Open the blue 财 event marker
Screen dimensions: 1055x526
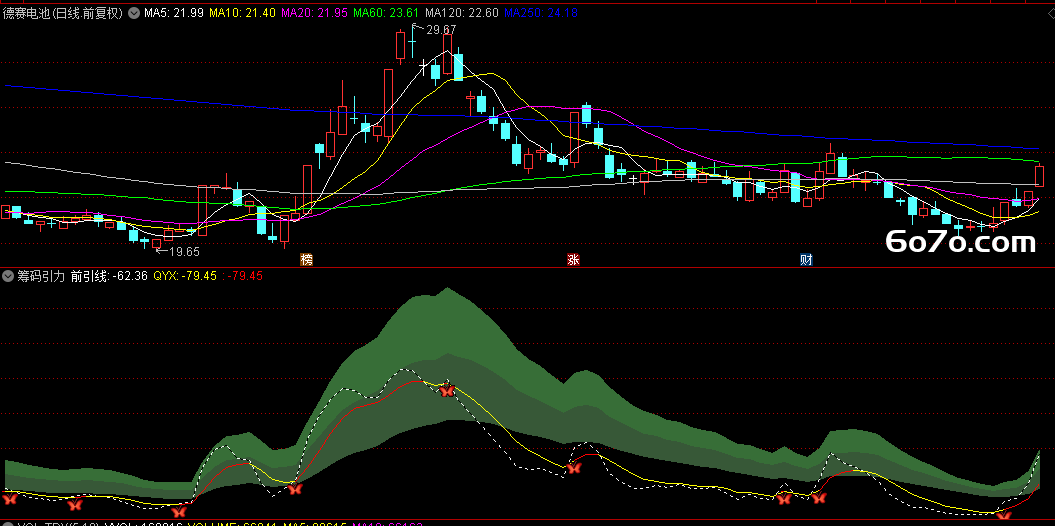pyautogui.click(x=806, y=260)
